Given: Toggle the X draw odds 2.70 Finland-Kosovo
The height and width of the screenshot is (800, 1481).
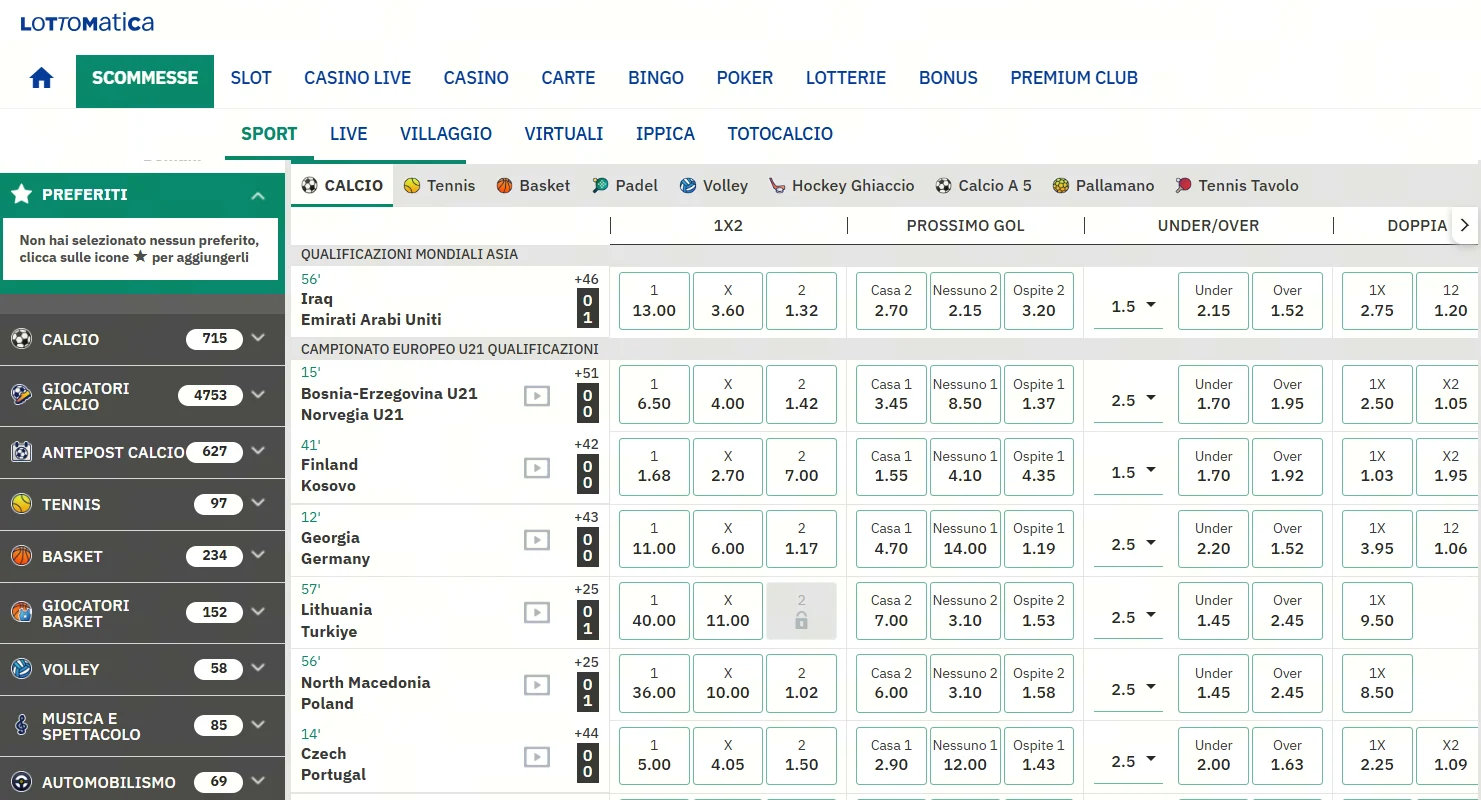Looking at the screenshot, I should 728,467.
